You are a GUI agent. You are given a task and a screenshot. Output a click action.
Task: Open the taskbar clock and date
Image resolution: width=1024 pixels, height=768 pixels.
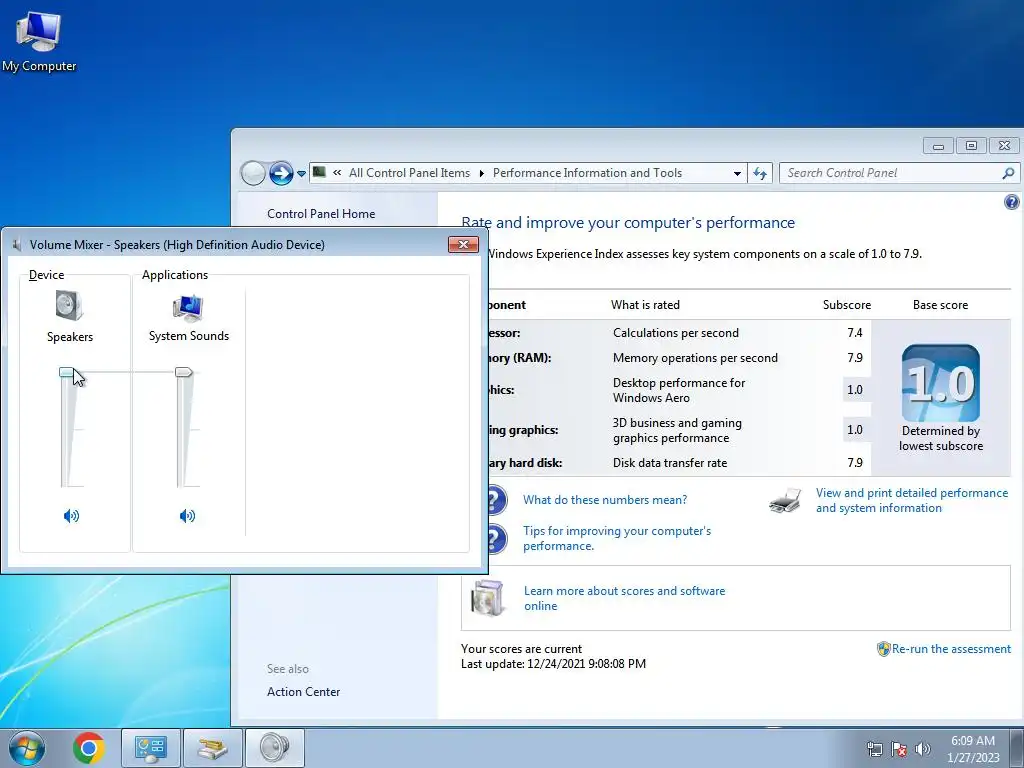(x=972, y=749)
